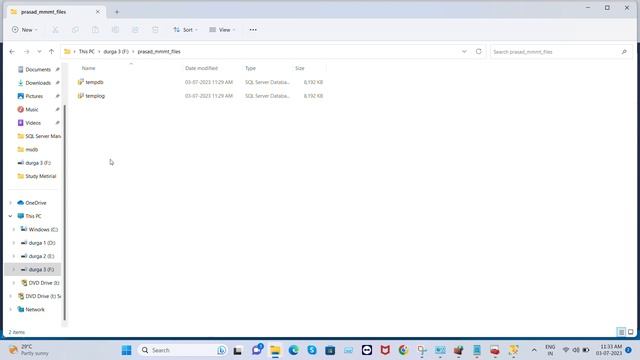This screenshot has height=360, width=640.
Task: Switch to Large icons view in status bar
Action: [x=631, y=332]
